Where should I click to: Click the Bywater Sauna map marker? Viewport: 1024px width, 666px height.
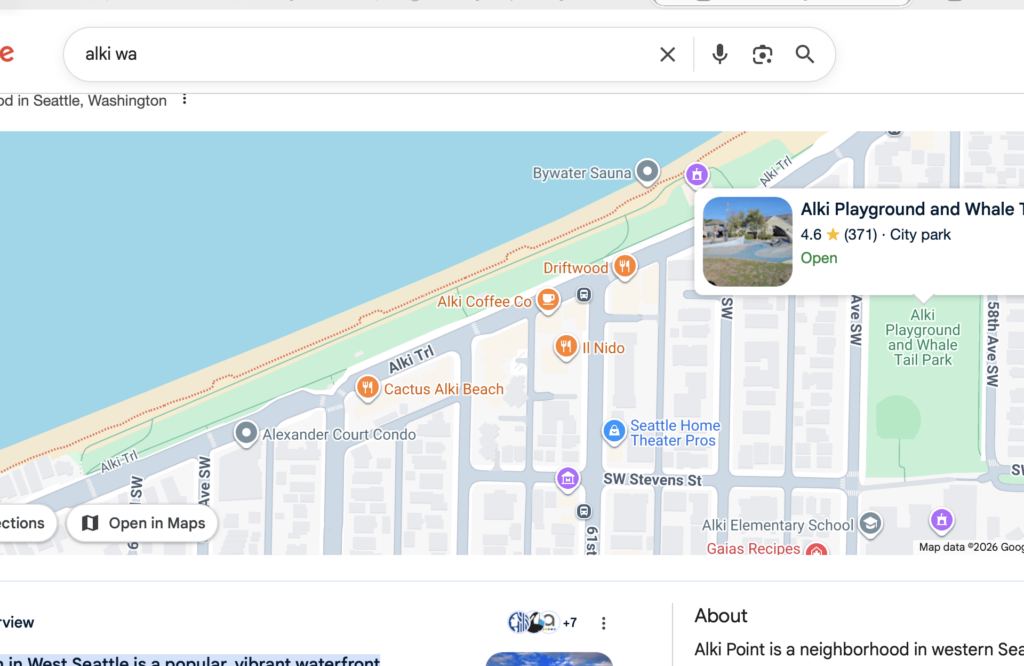pyautogui.click(x=648, y=172)
